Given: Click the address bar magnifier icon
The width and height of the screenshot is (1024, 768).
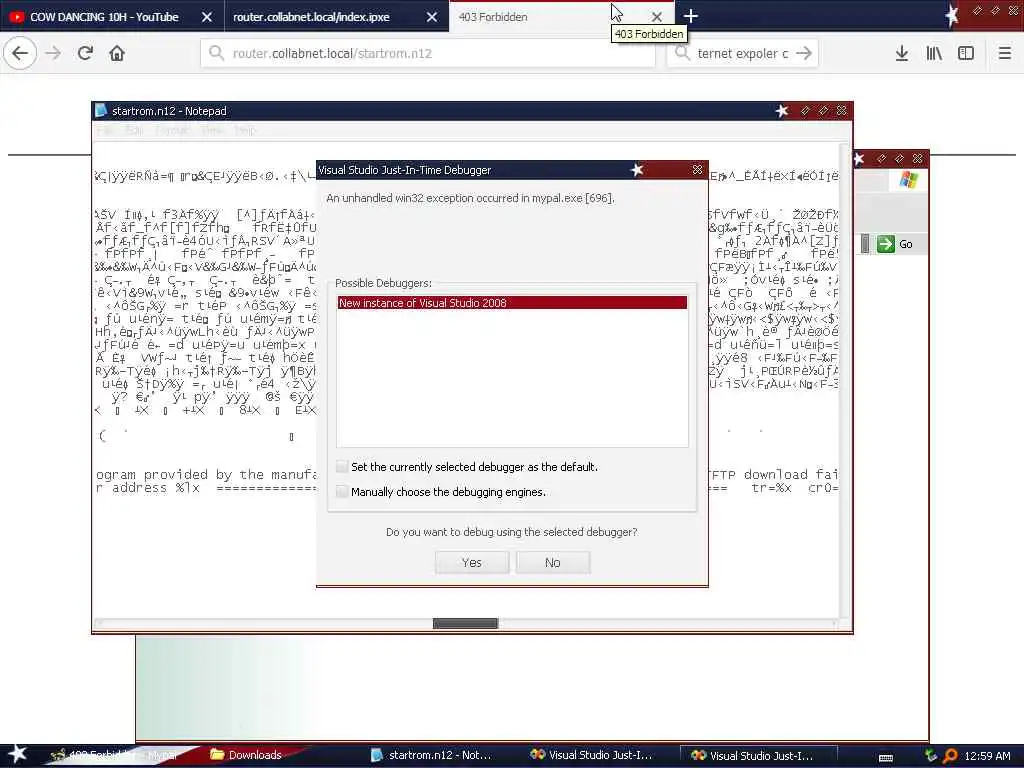Looking at the screenshot, I should pyautogui.click(x=216, y=53).
